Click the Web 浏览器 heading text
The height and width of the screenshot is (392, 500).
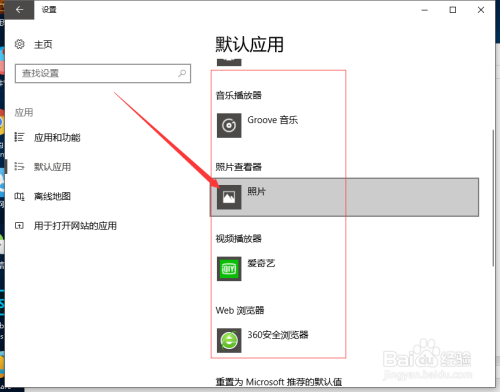pos(240,310)
